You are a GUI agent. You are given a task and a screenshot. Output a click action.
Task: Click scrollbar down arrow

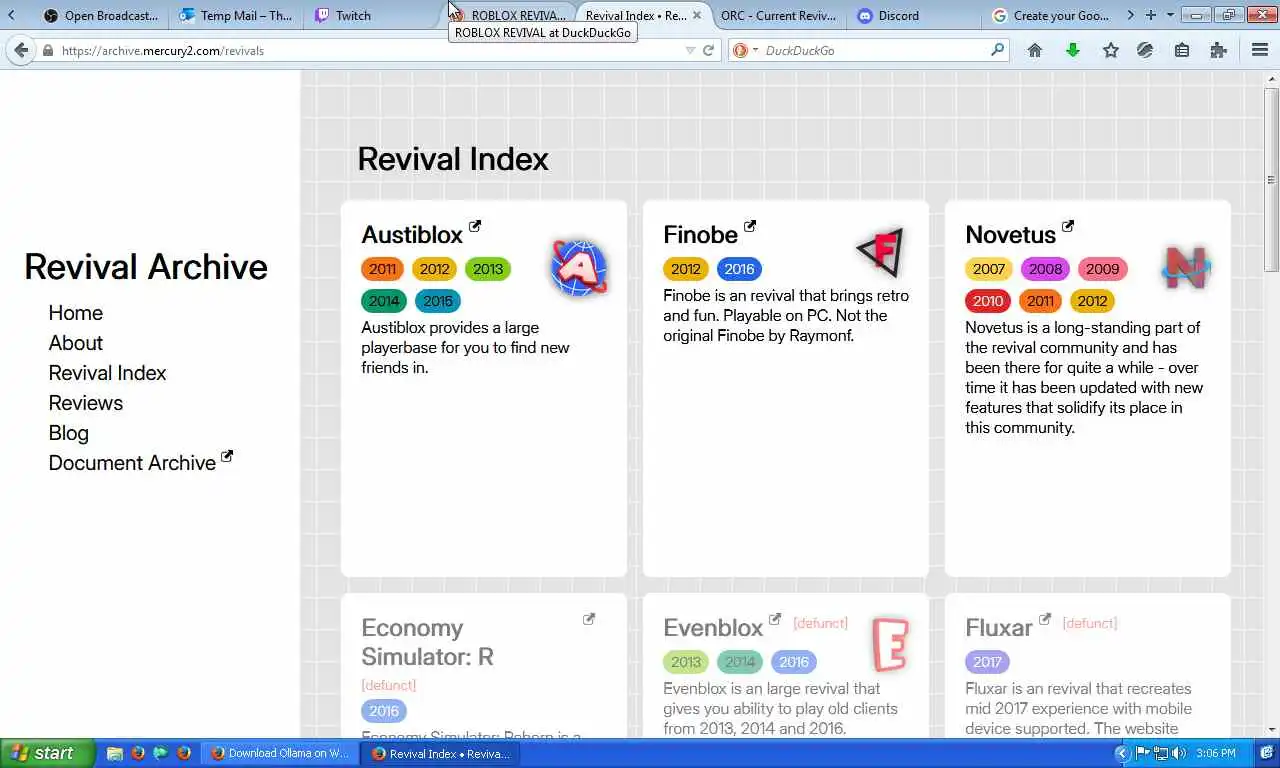tap(1271, 730)
